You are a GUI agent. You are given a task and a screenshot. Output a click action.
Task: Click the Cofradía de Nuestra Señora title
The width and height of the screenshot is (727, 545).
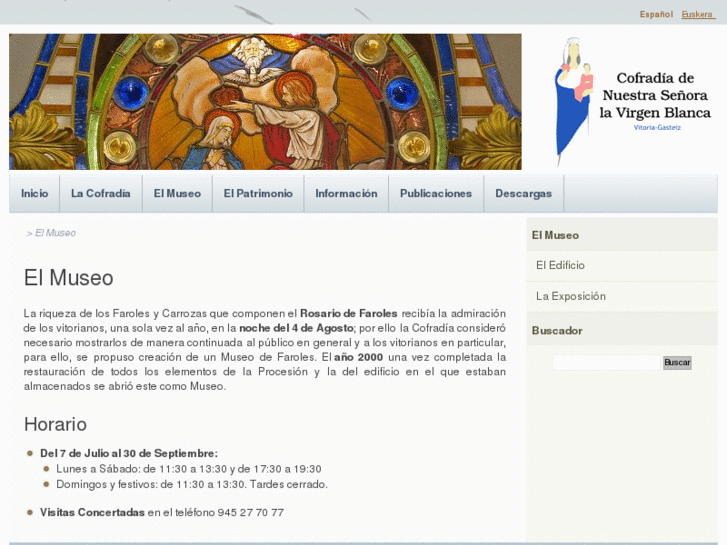point(655,95)
